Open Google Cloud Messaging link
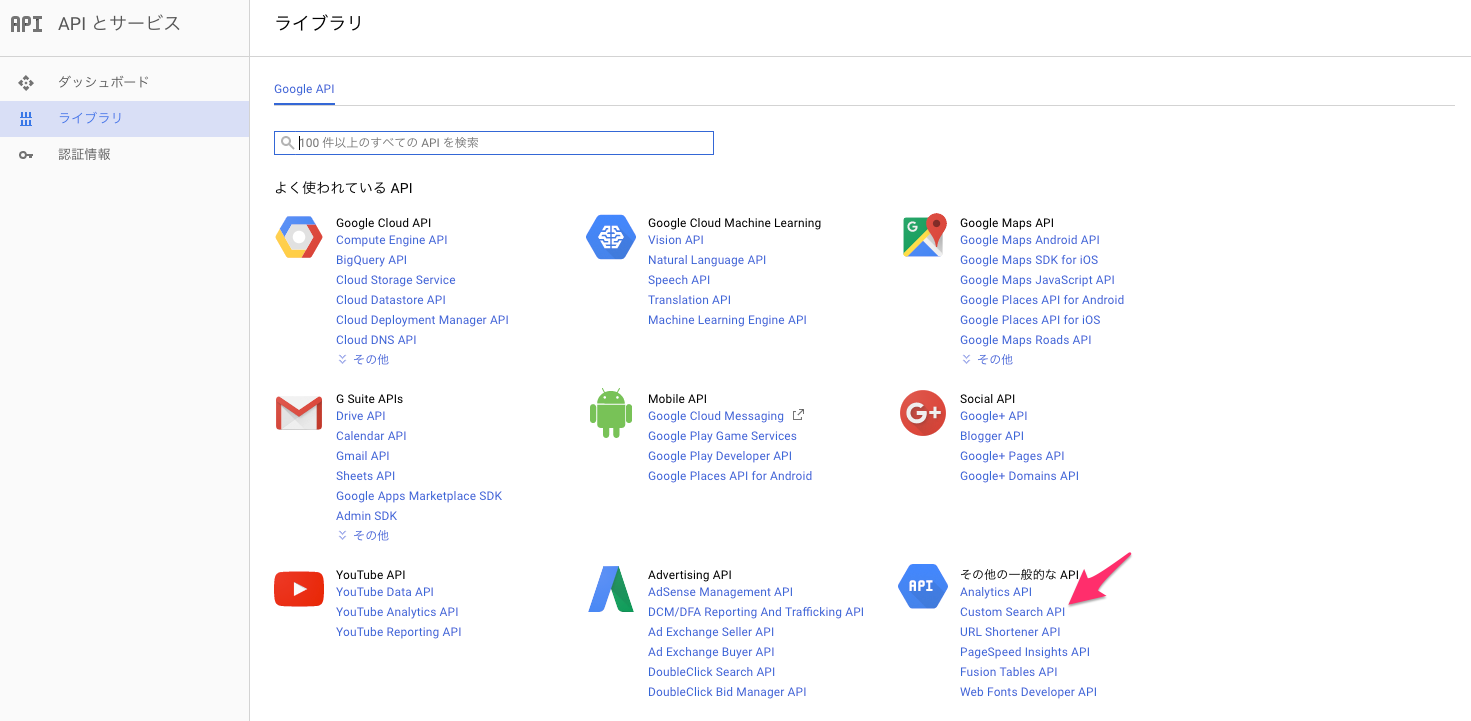This screenshot has height=721, width=1471. tap(716, 416)
